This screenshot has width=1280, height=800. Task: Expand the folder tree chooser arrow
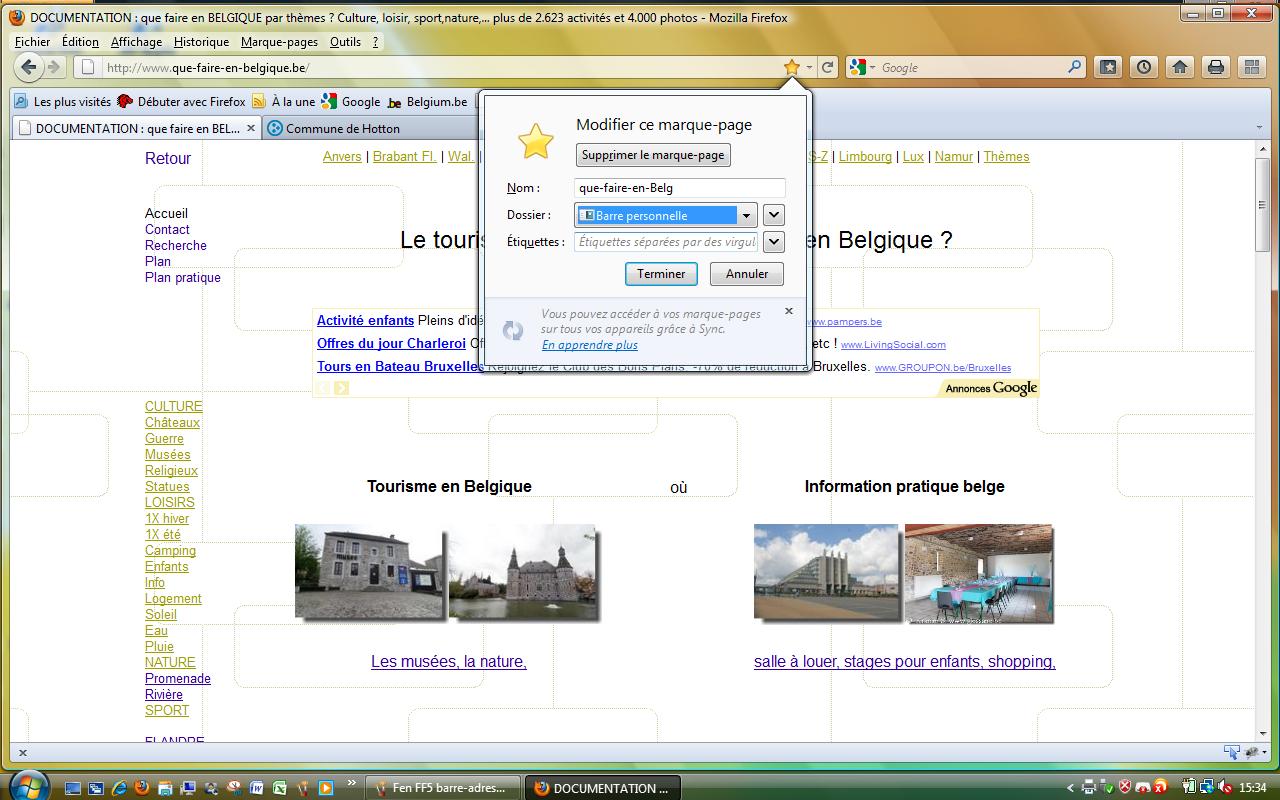(x=773, y=215)
